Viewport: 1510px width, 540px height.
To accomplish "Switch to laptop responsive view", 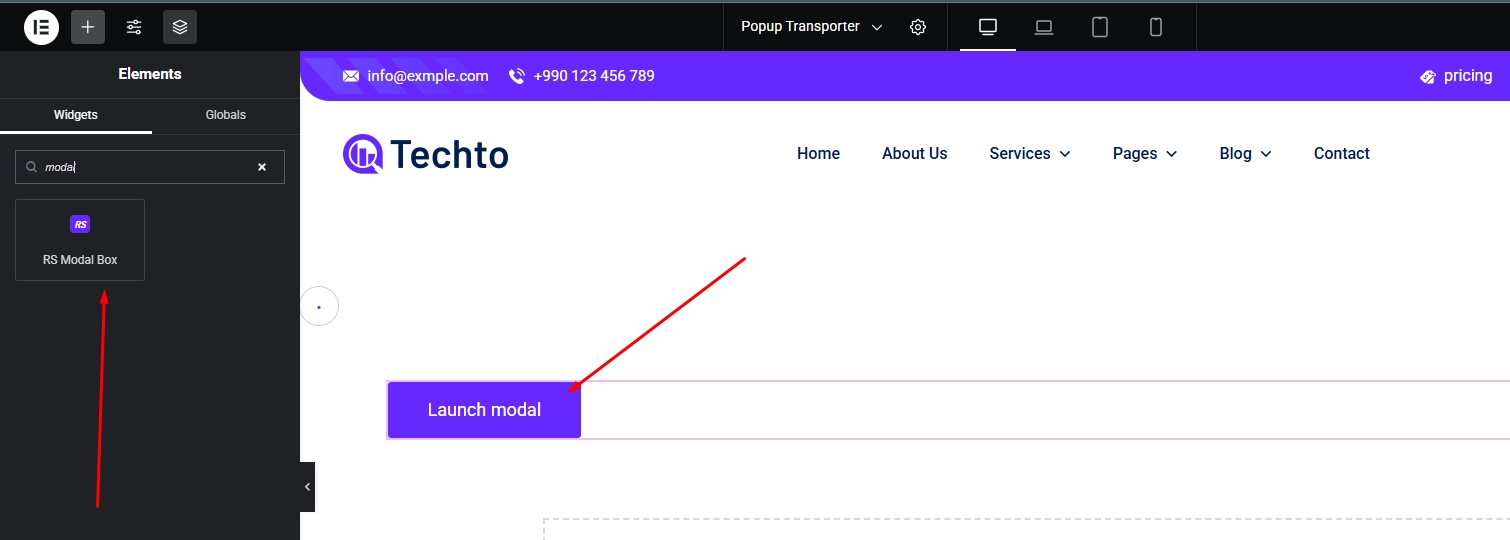I will 1044,27.
